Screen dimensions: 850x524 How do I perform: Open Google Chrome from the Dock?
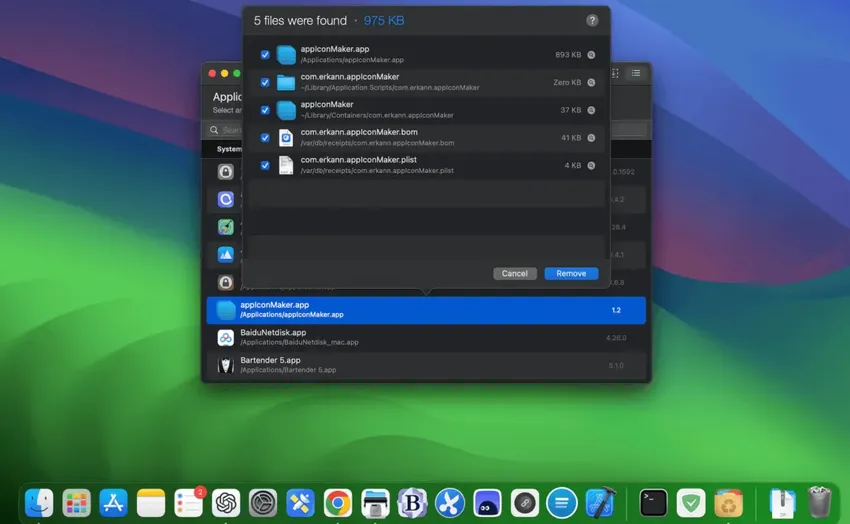click(338, 502)
